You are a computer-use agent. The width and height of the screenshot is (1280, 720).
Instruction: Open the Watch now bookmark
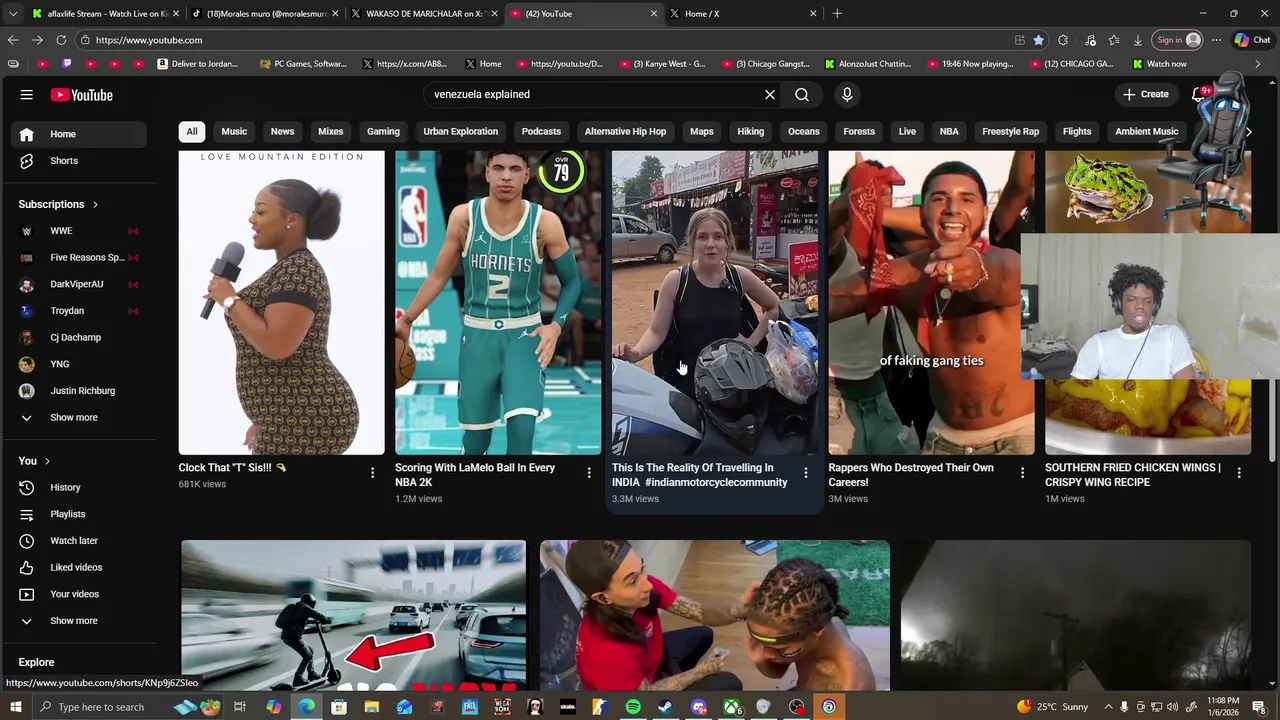(1159, 64)
